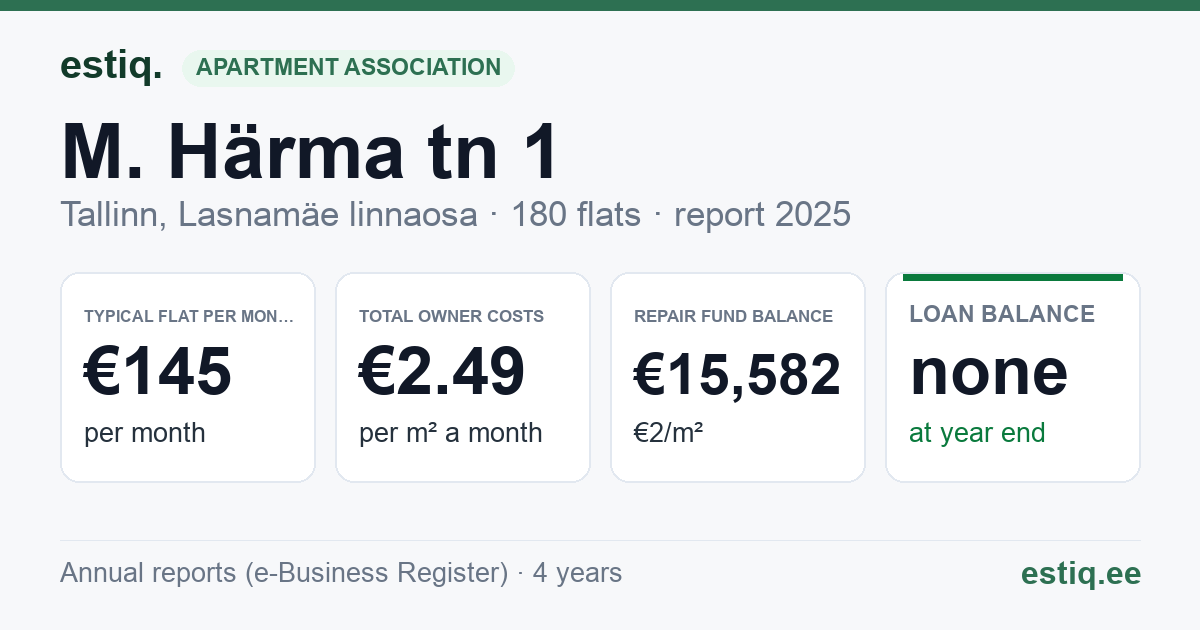Select the APARTMENT ASSOCIATION badge
Image resolution: width=1200 pixels, height=630 pixels.
(x=348, y=67)
